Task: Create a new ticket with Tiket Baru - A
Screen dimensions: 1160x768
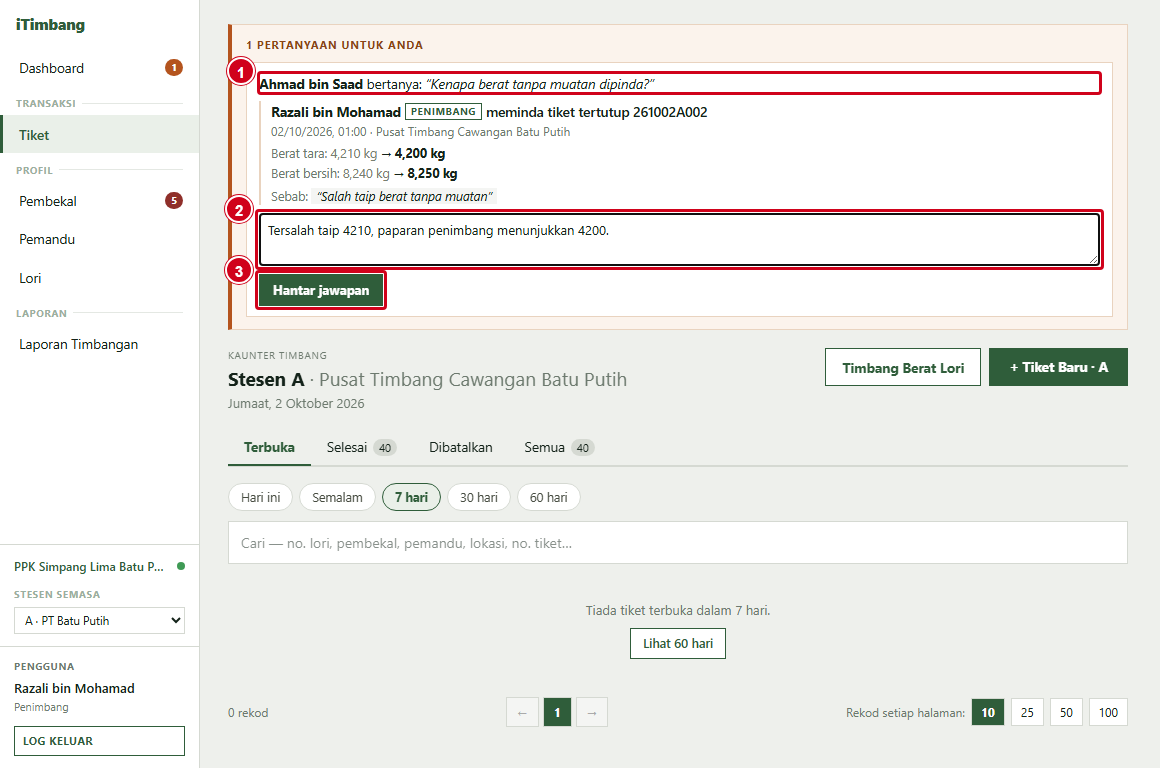Action: click(1059, 367)
